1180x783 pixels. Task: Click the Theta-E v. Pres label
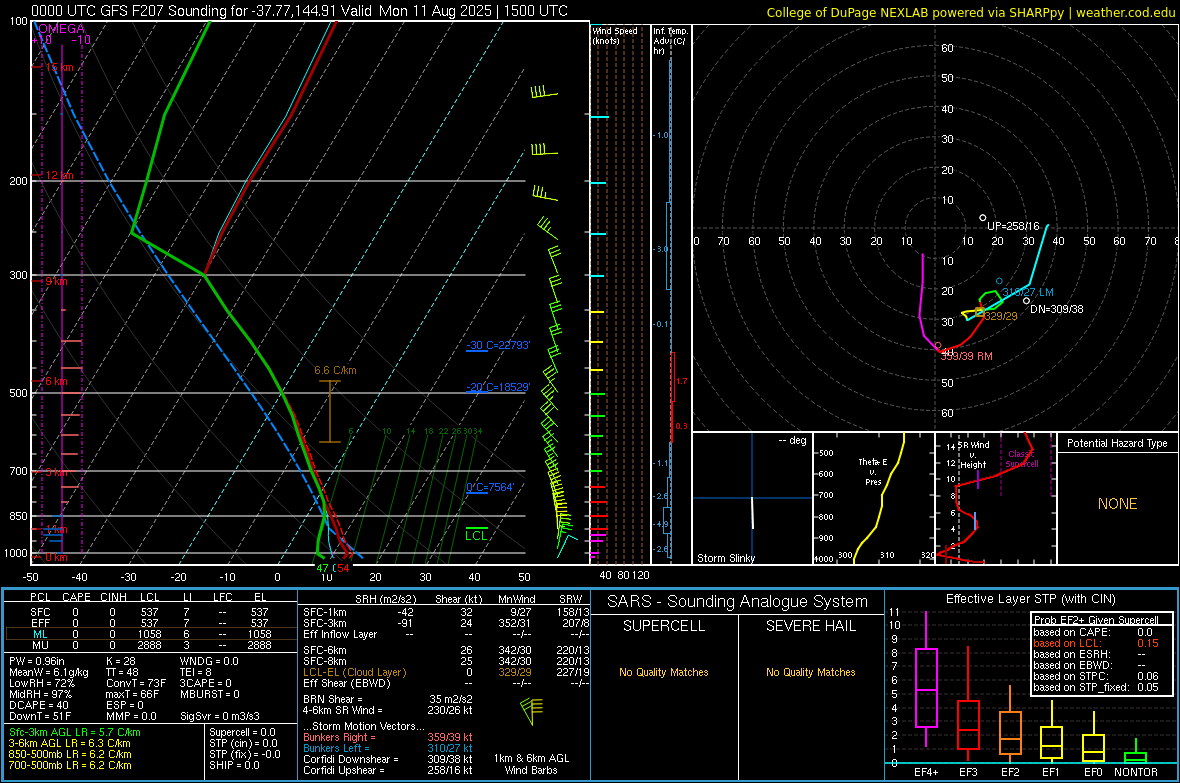click(873, 471)
